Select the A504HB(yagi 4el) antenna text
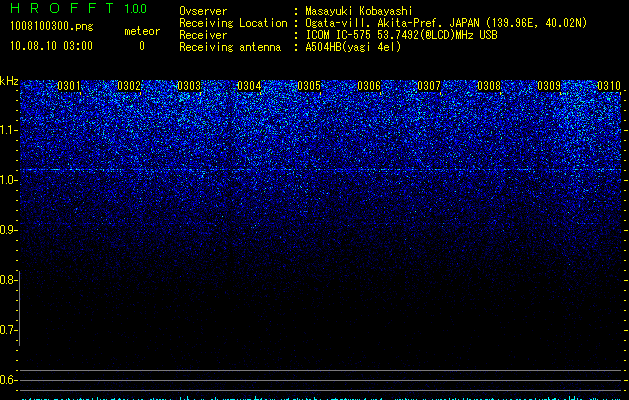 tap(353, 47)
